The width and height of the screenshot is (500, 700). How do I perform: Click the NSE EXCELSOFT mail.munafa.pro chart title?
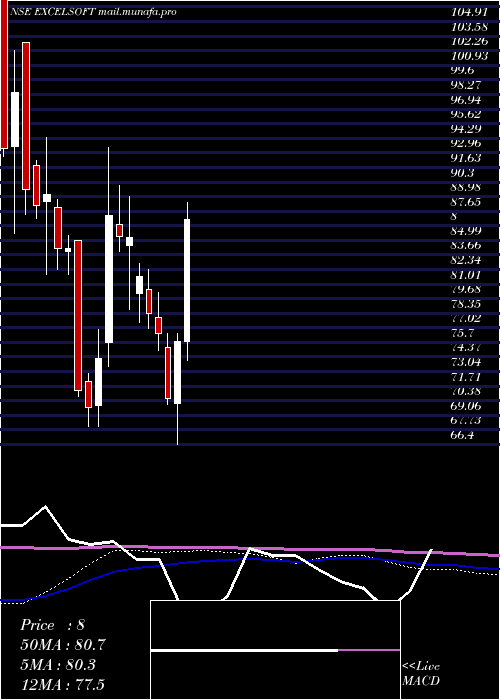point(92,12)
